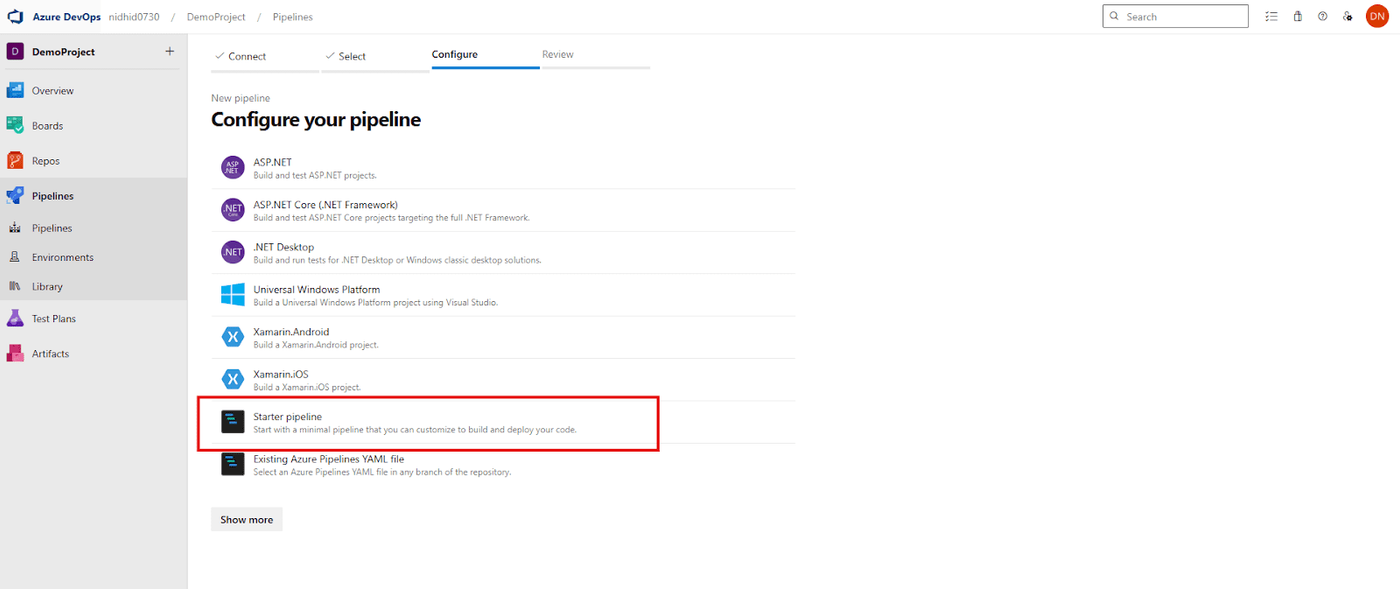This screenshot has width=1400, height=589.
Task: Select the Xamarin.Android title text
Action: pos(291,332)
